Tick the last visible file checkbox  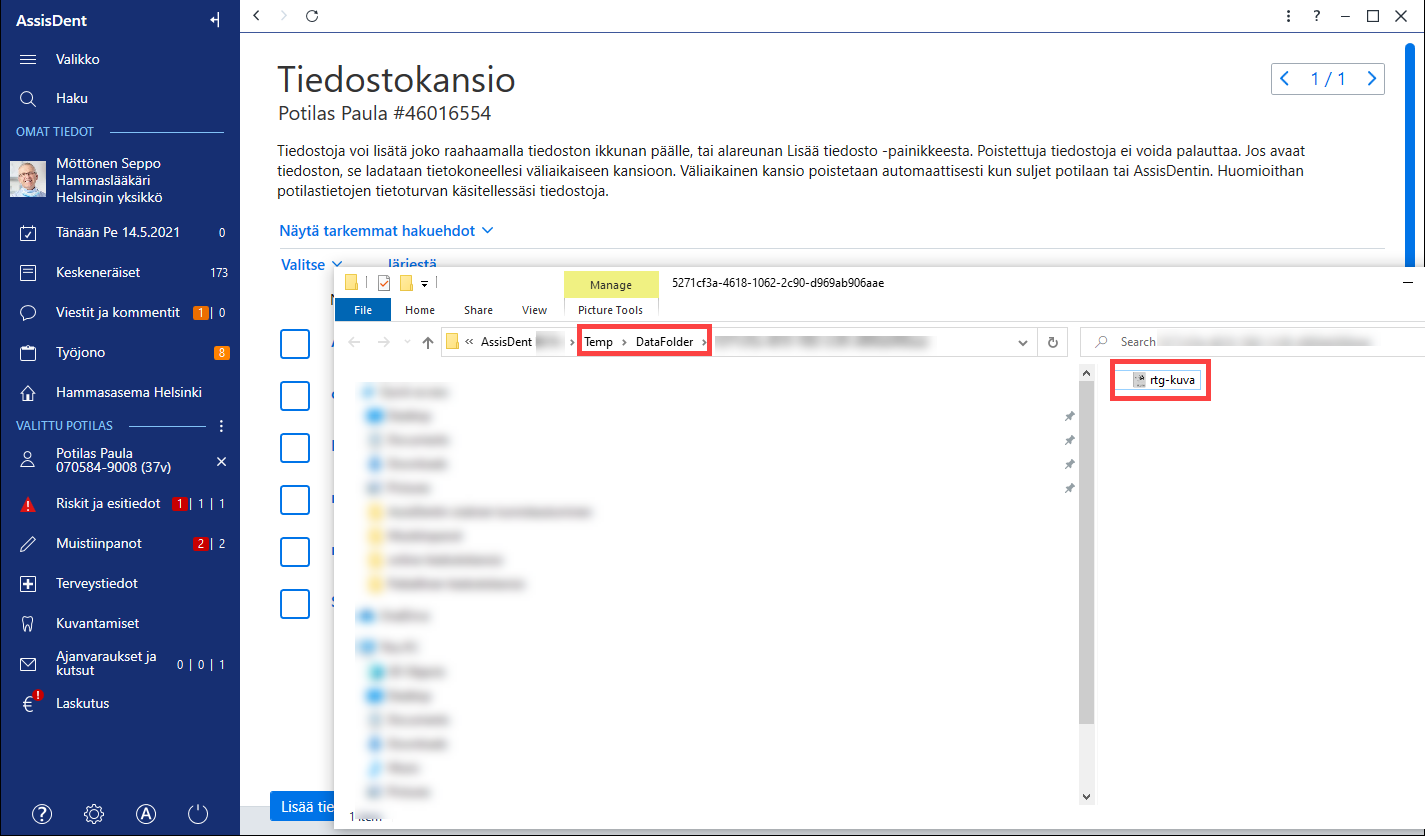click(x=295, y=605)
